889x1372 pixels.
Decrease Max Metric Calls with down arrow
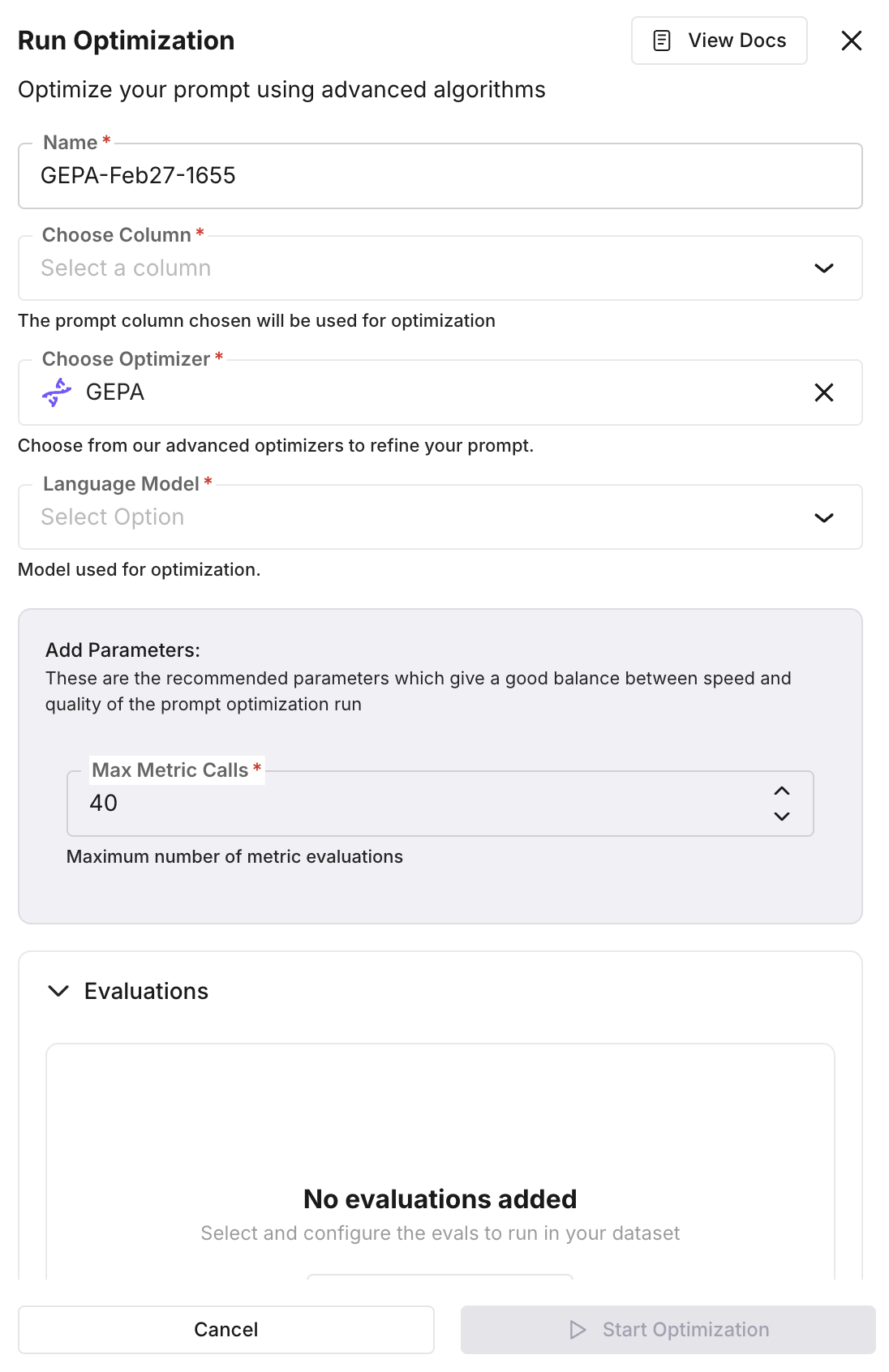tap(782, 817)
